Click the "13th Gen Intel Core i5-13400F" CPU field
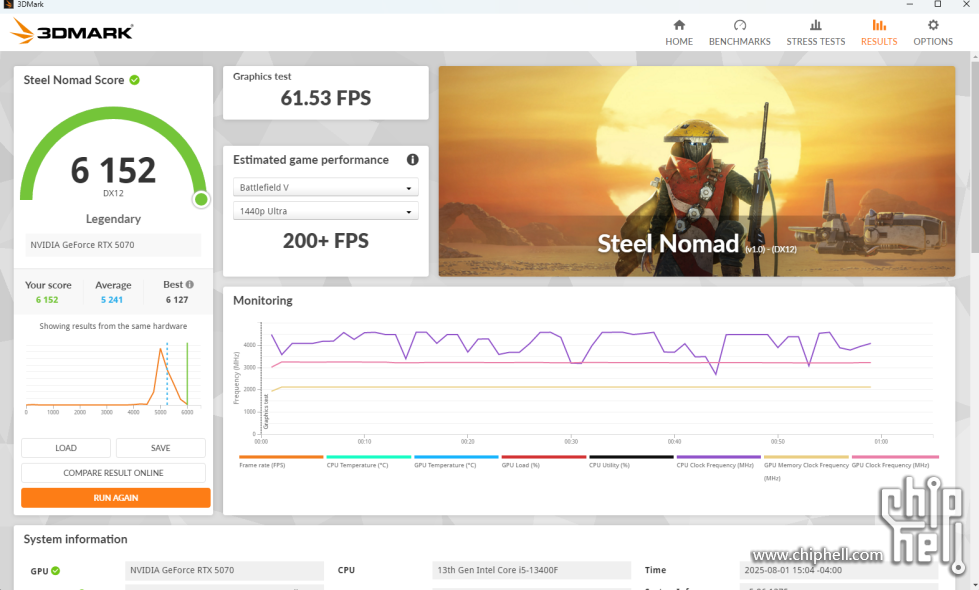979x590 pixels. 531,570
